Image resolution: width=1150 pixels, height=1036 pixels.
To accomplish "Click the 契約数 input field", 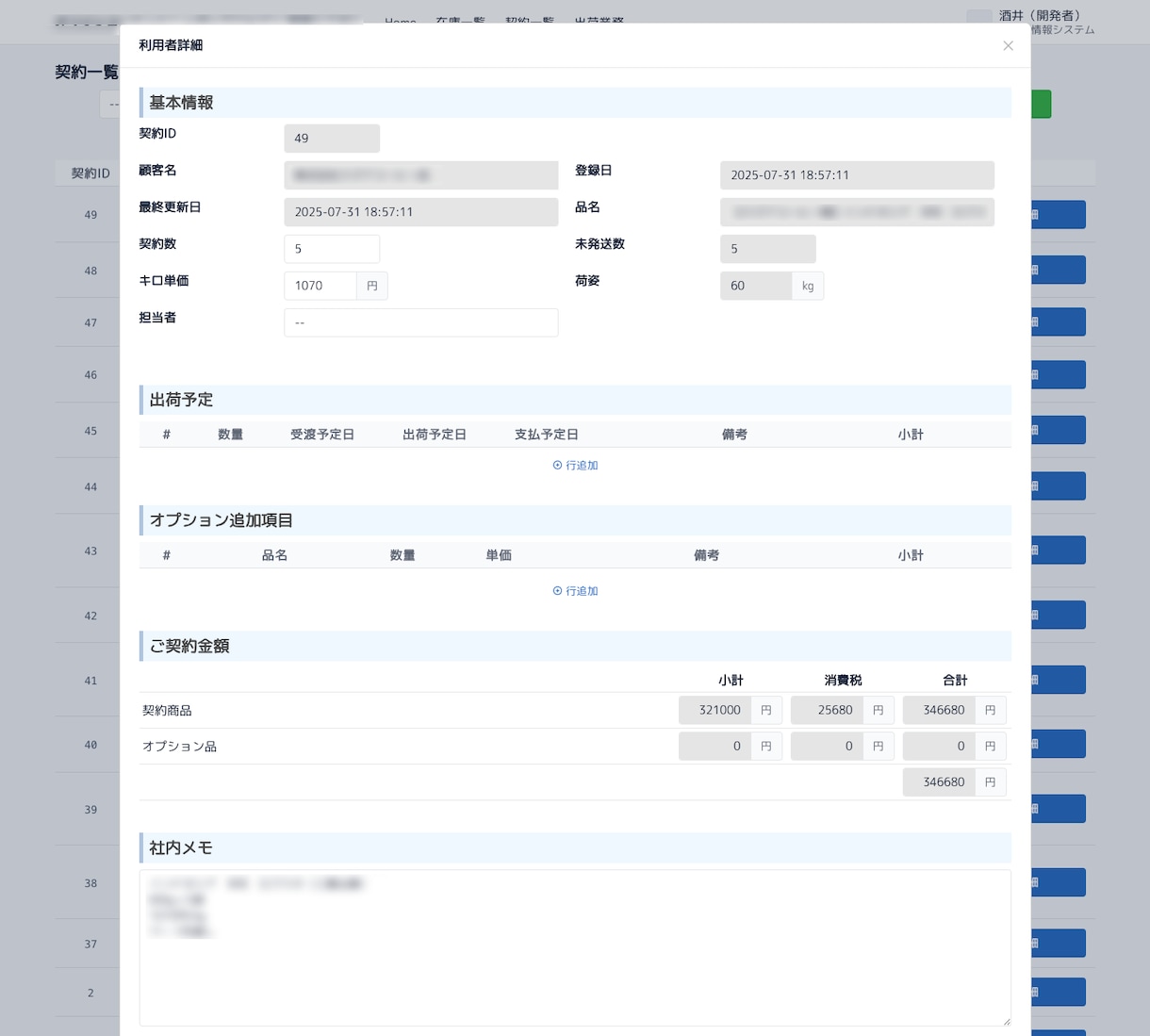I will [332, 249].
